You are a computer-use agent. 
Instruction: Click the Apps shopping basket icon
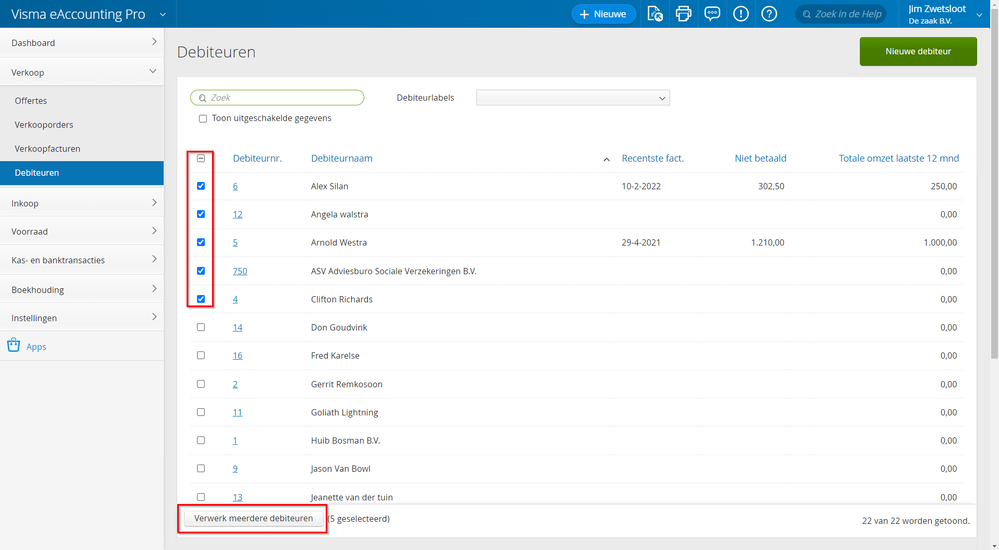click(x=14, y=346)
